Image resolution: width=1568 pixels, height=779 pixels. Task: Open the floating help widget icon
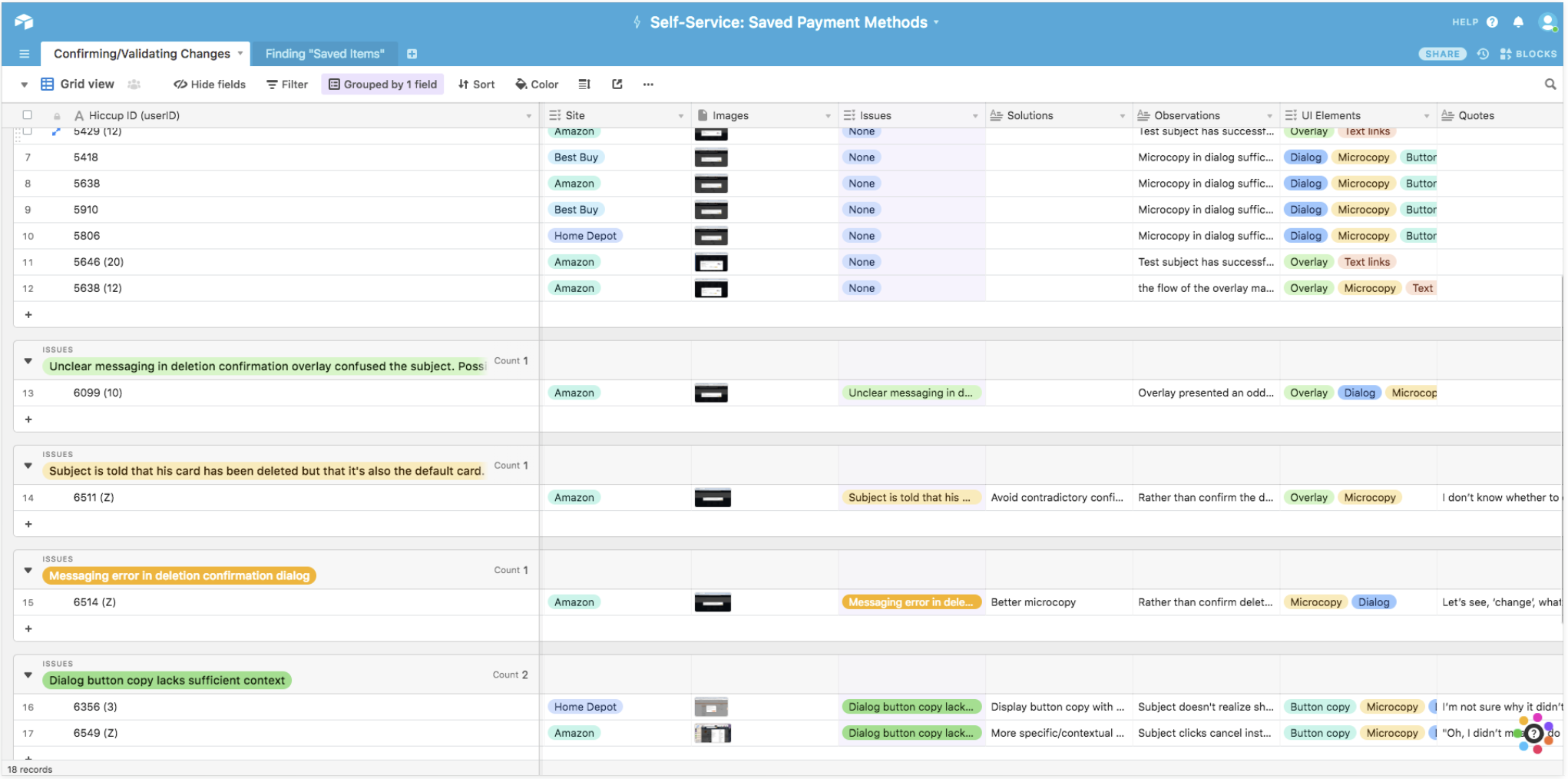click(1534, 733)
